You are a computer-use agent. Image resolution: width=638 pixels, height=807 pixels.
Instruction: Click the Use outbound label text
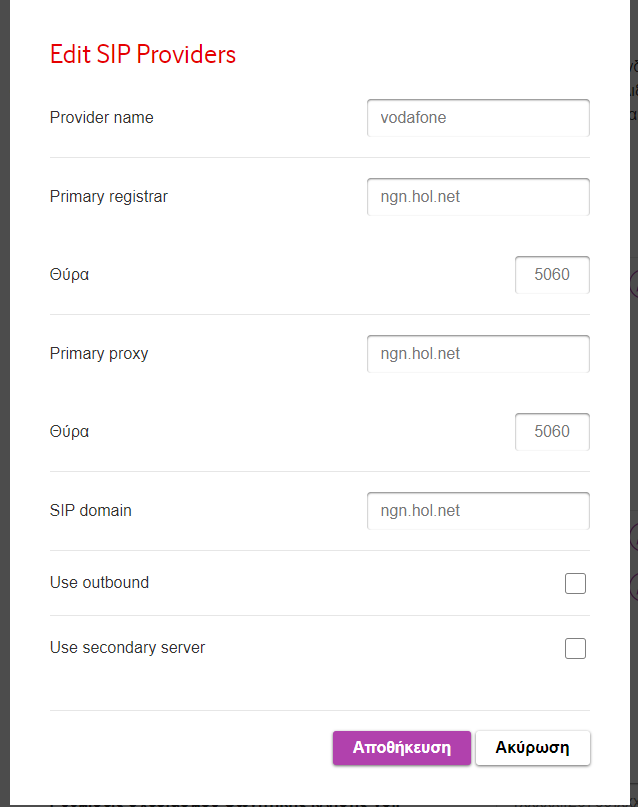[99, 582]
